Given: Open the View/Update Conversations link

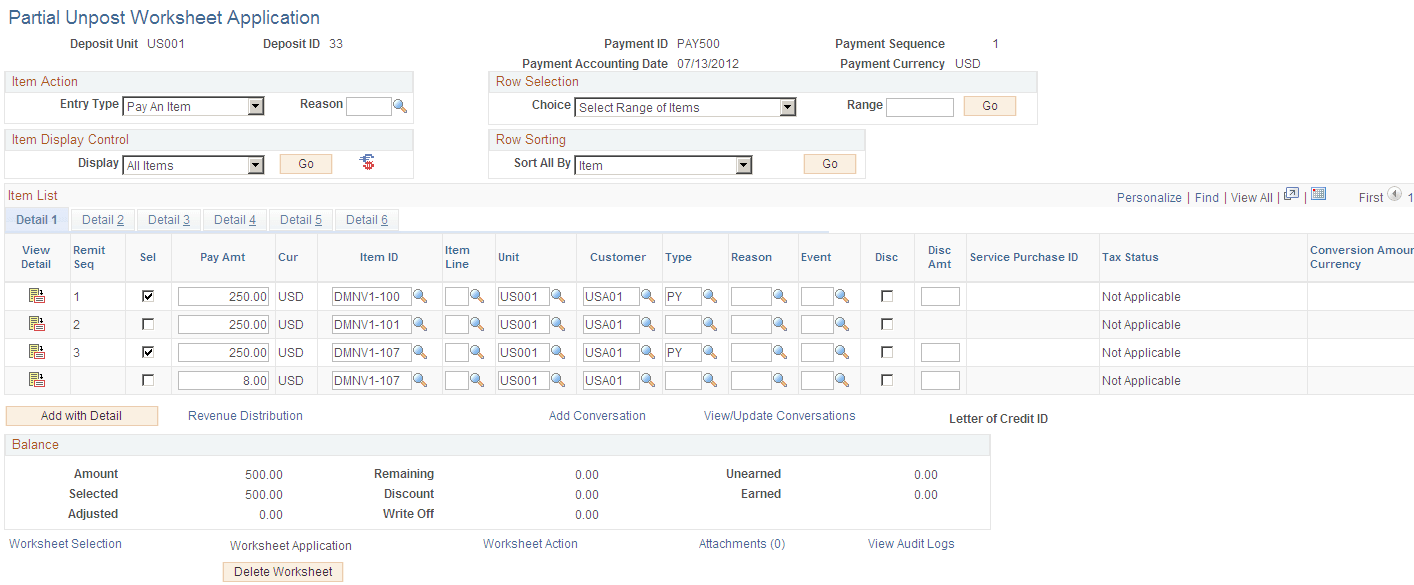Looking at the screenshot, I should coord(779,415).
